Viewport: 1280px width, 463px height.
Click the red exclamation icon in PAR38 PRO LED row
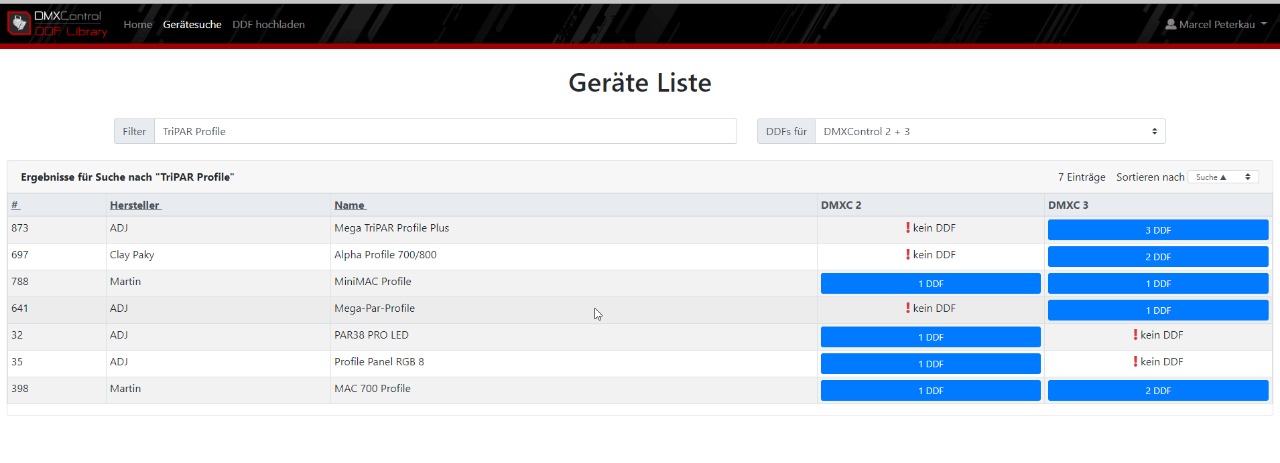point(1135,335)
